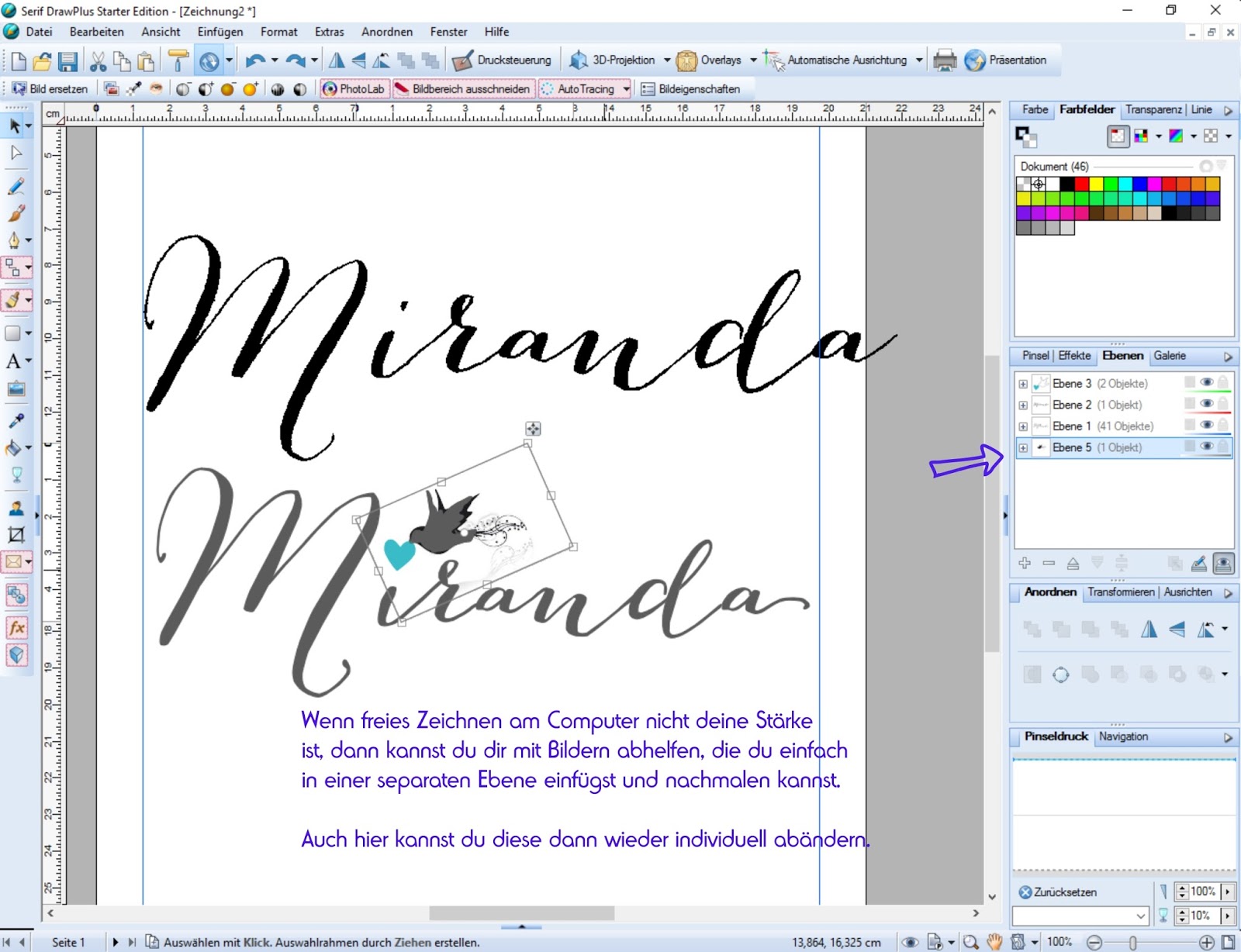Pick the yellow swatch in top row

tap(1096, 184)
